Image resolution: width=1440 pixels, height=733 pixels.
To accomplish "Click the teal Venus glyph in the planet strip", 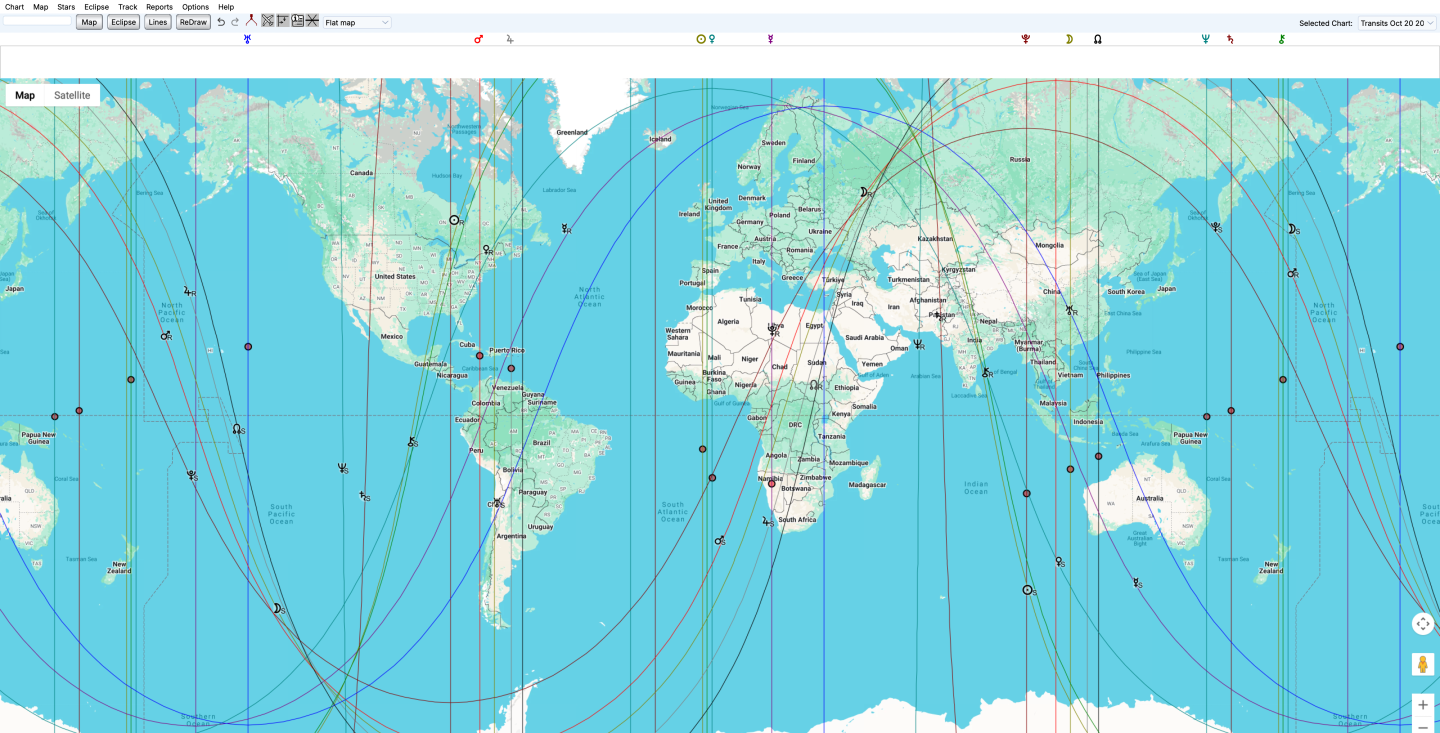I will [712, 39].
